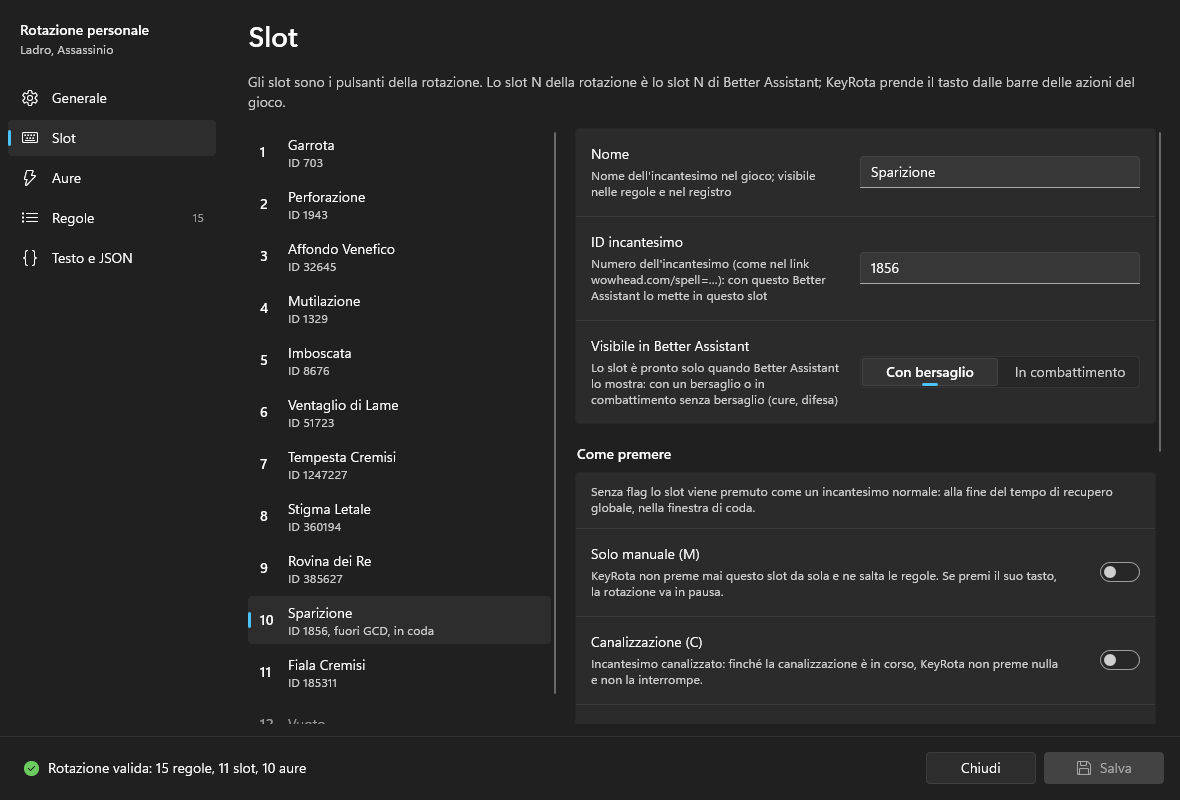Click the Slot keyboard icon
Viewport: 1180px width, 800px height.
(x=30, y=138)
